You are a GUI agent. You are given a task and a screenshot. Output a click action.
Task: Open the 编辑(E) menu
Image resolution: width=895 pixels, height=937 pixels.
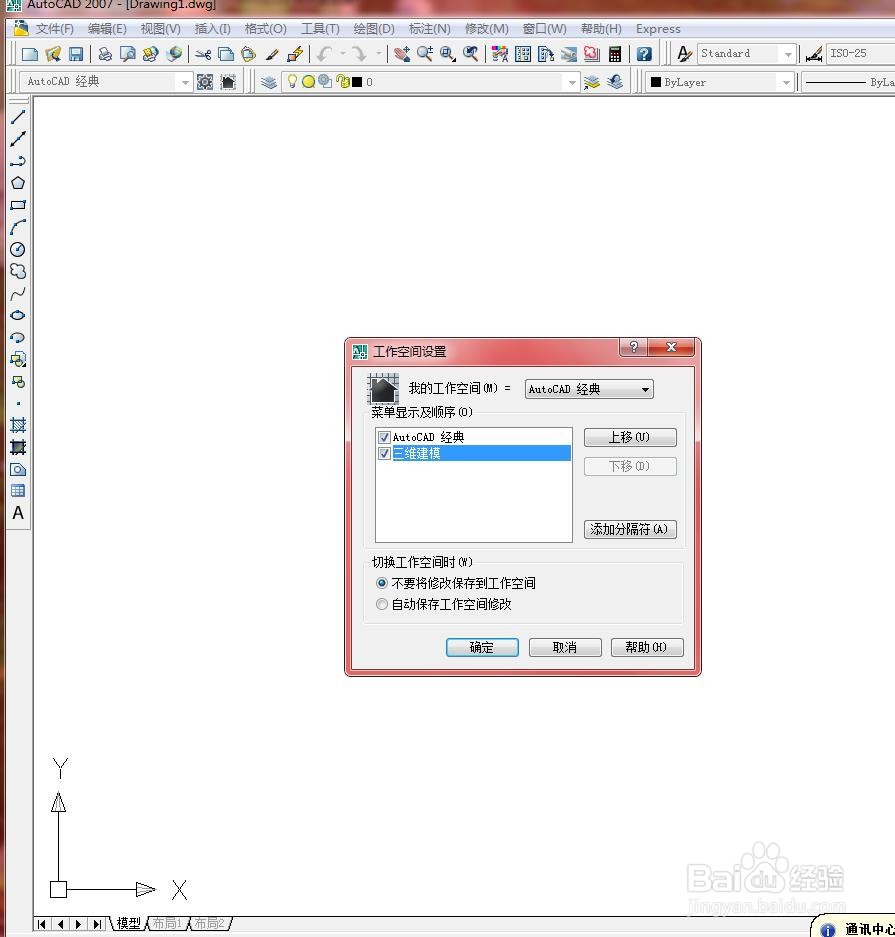(x=107, y=29)
